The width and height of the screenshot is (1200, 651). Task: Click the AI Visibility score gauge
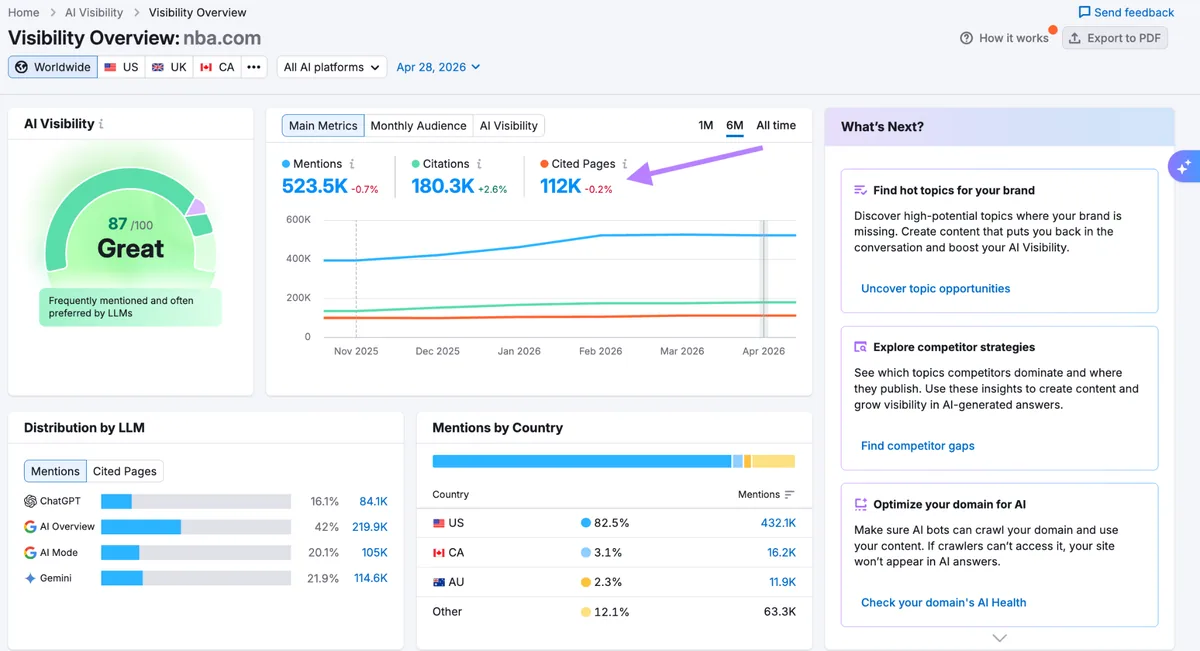coord(130,220)
